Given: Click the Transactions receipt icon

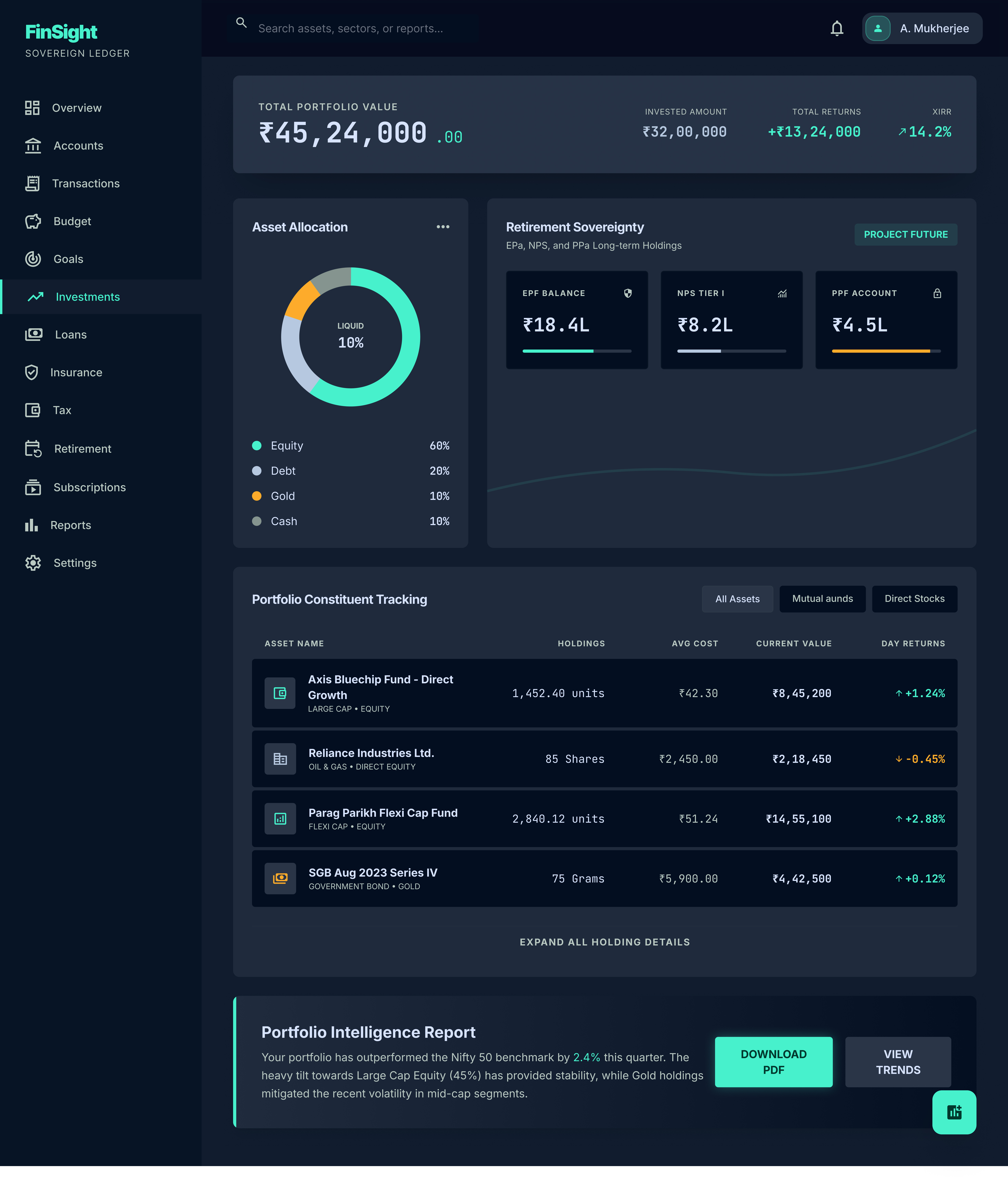Looking at the screenshot, I should pyautogui.click(x=32, y=183).
